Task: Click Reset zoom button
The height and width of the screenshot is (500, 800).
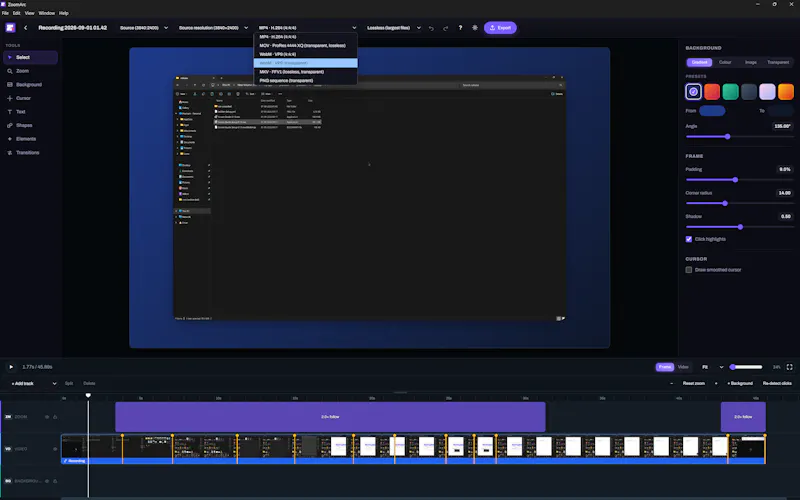Action: coord(693,383)
